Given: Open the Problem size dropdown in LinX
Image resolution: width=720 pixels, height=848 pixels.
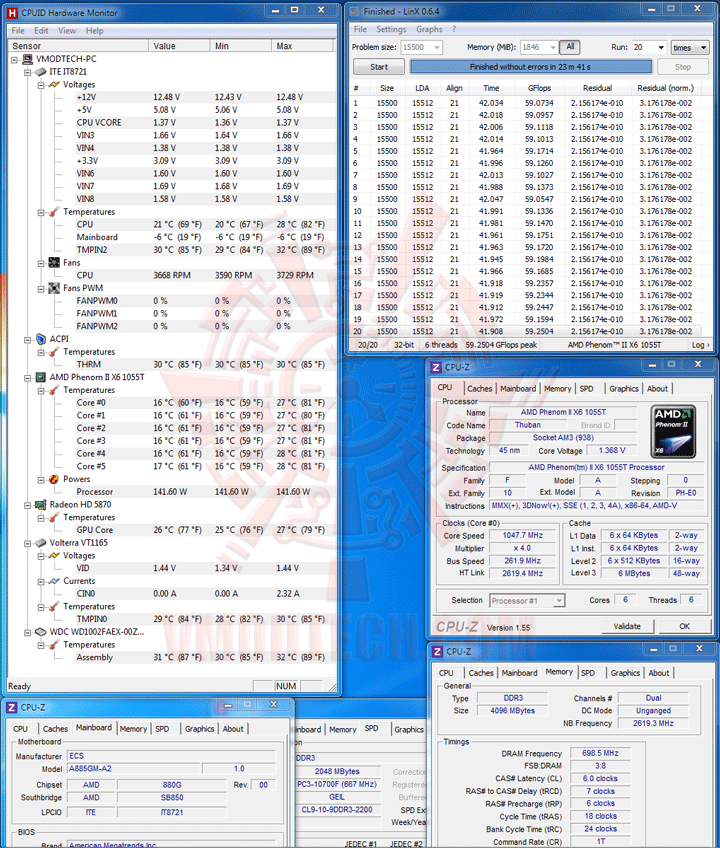Looking at the screenshot, I should [x=437, y=48].
